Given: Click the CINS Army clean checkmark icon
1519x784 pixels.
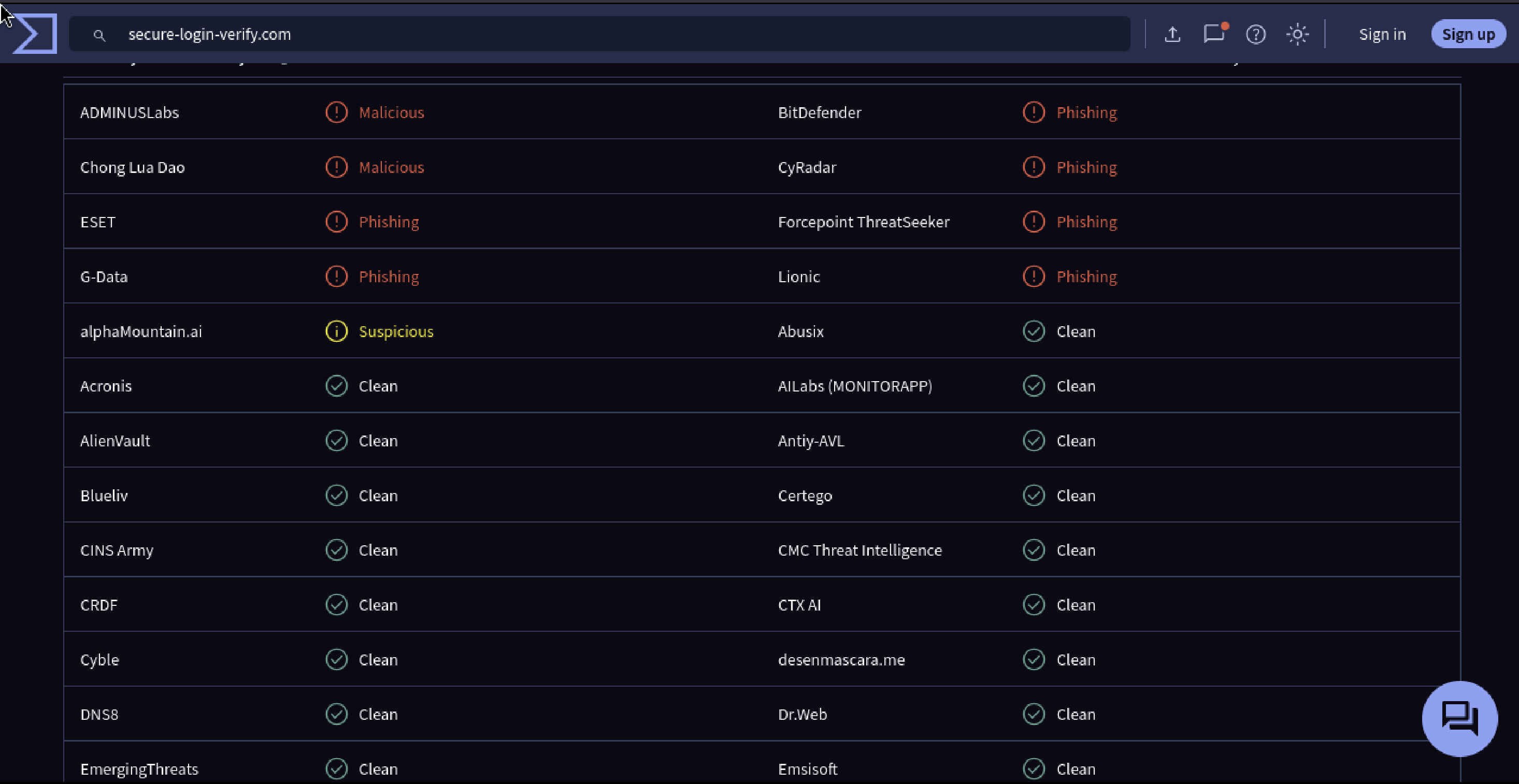Looking at the screenshot, I should [337, 550].
